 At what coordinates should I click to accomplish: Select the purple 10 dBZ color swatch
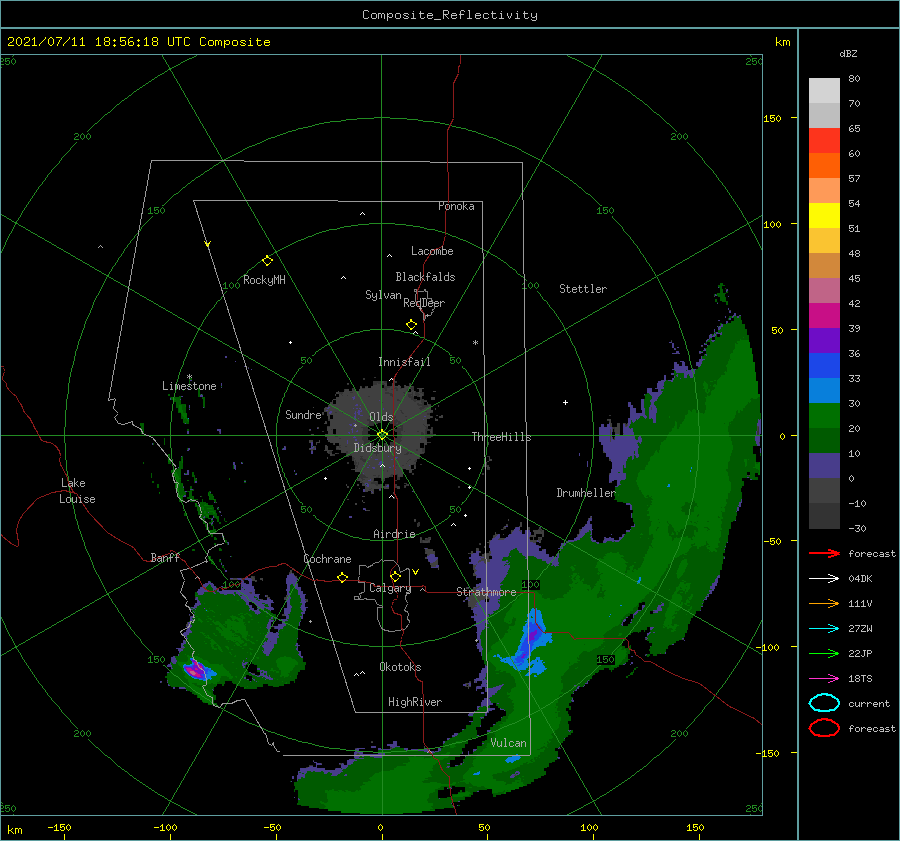pos(824,466)
